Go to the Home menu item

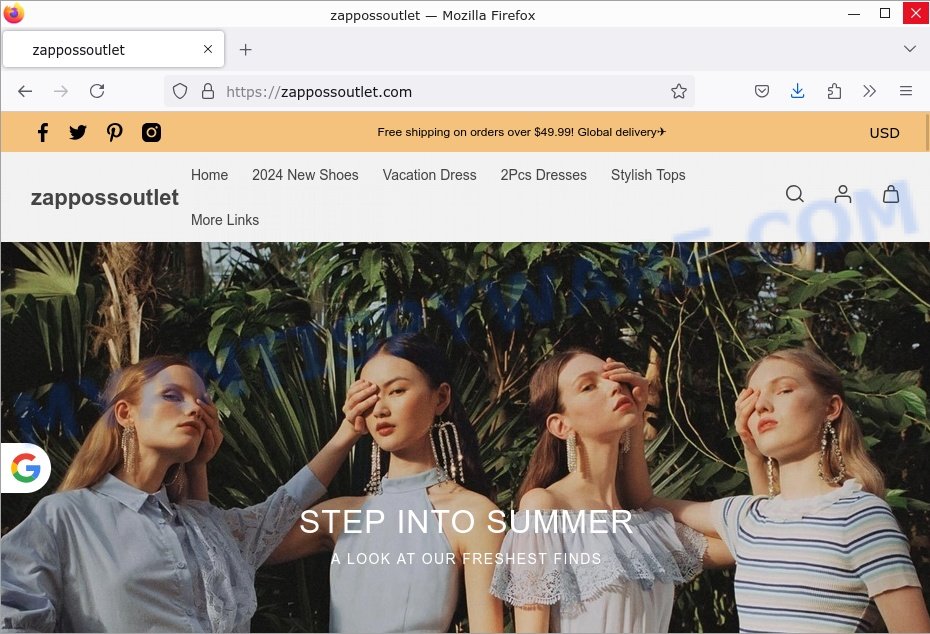pos(209,175)
